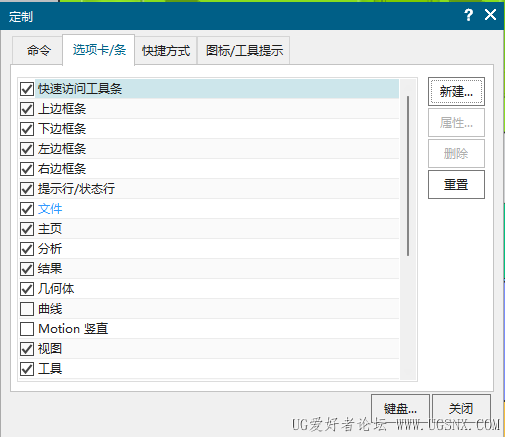Open the 键盘... settings button
This screenshot has height=437, width=505.
[x=400, y=408]
